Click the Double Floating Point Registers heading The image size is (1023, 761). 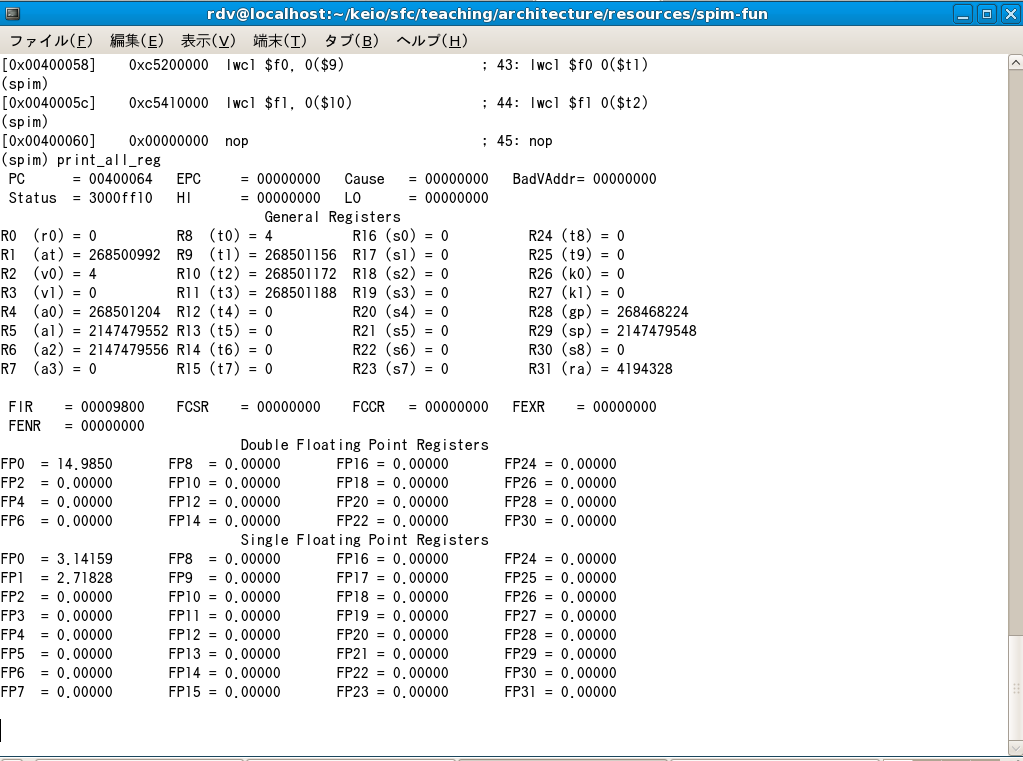(x=364, y=445)
